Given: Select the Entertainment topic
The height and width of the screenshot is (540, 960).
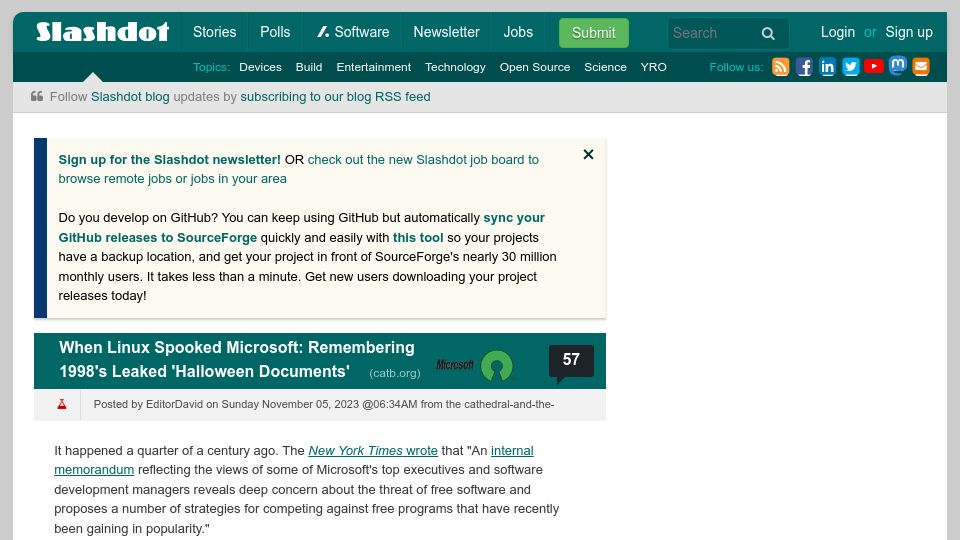Looking at the screenshot, I should click(x=373, y=67).
